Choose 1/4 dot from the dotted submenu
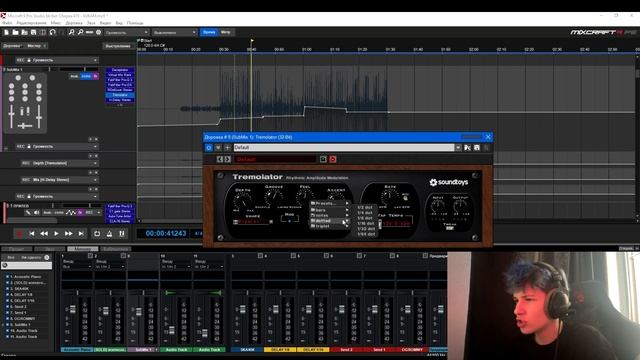The height and width of the screenshot is (360, 640). tap(365, 213)
